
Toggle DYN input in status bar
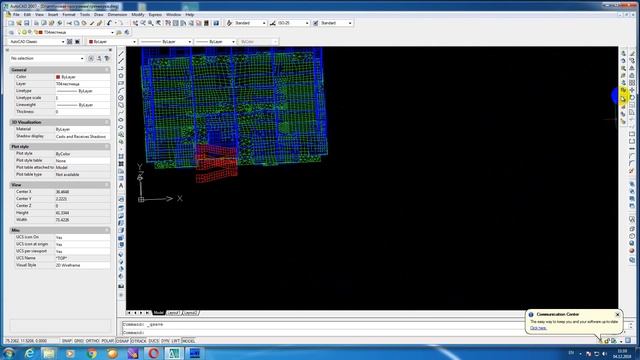pos(165,341)
